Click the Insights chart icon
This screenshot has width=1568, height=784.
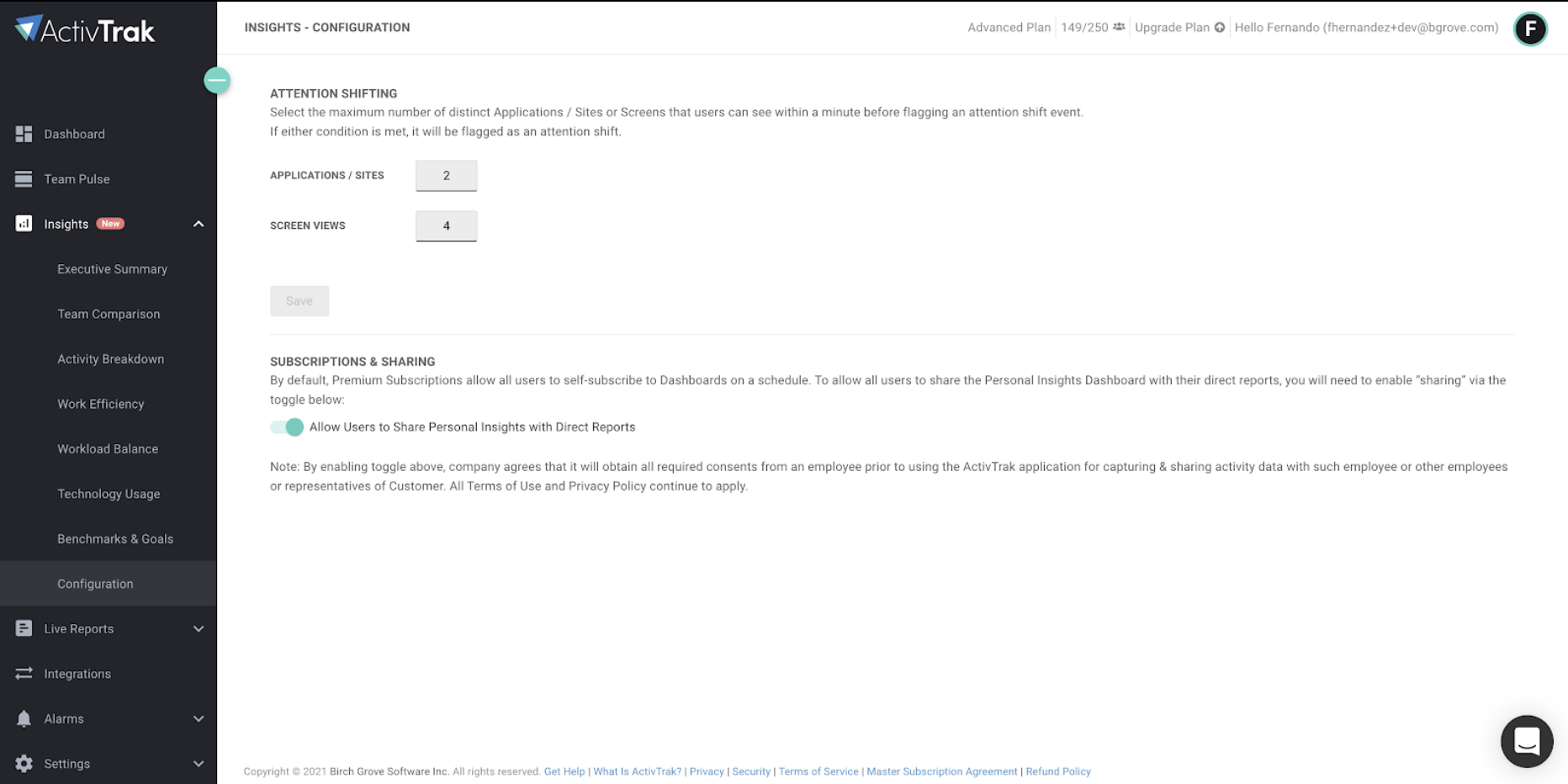click(24, 224)
